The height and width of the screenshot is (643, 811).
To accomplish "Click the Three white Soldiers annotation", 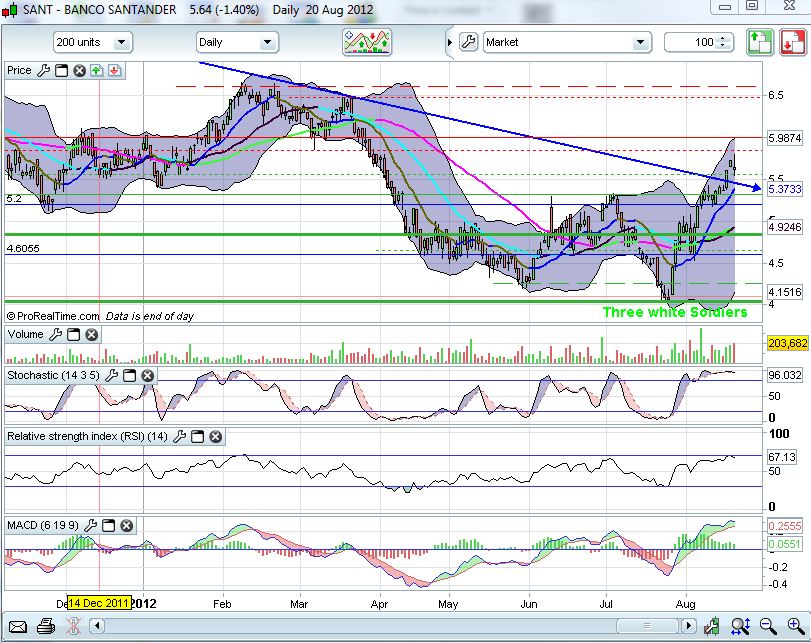I will click(675, 312).
